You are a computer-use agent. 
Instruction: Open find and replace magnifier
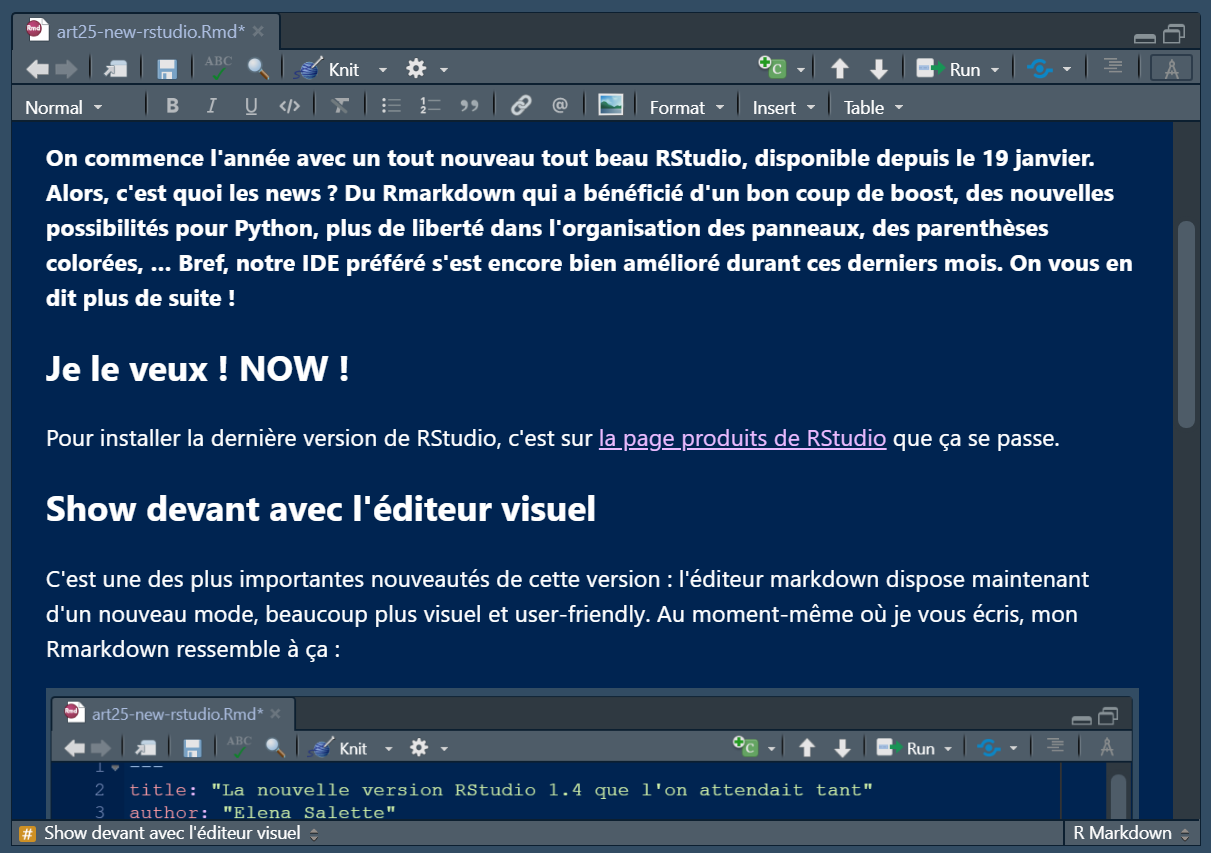click(259, 68)
